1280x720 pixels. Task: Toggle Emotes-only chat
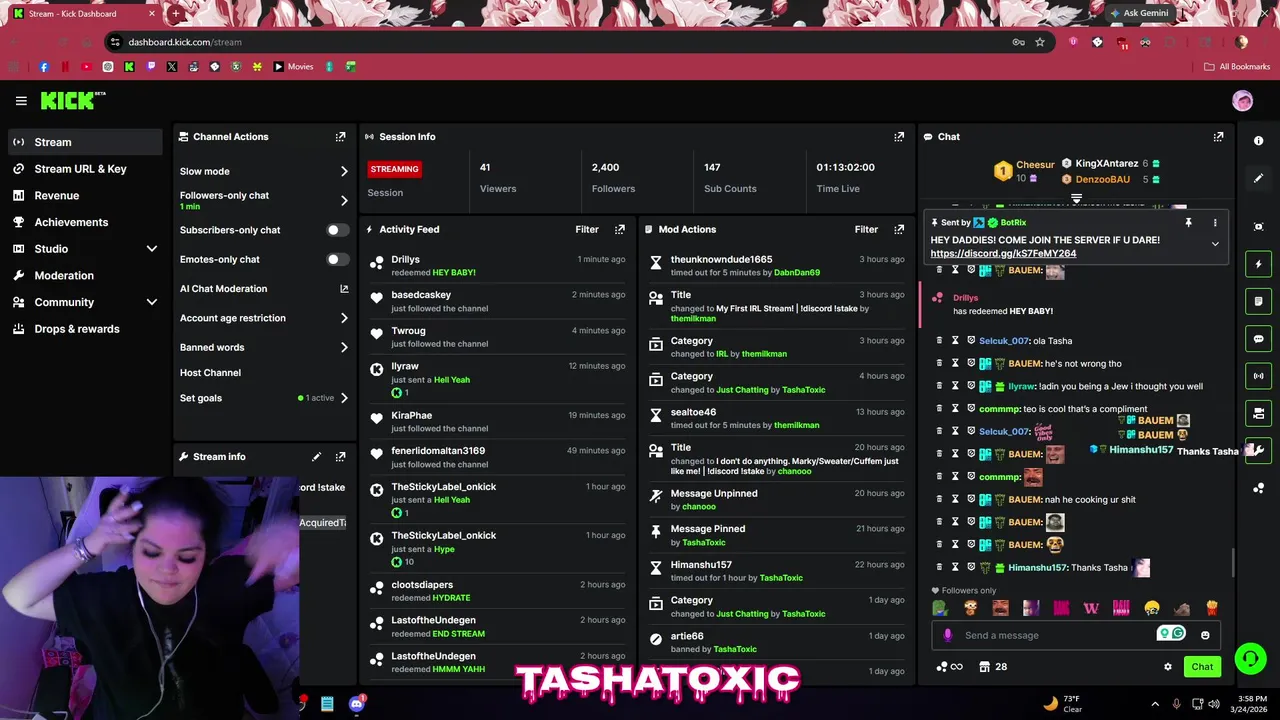338,259
